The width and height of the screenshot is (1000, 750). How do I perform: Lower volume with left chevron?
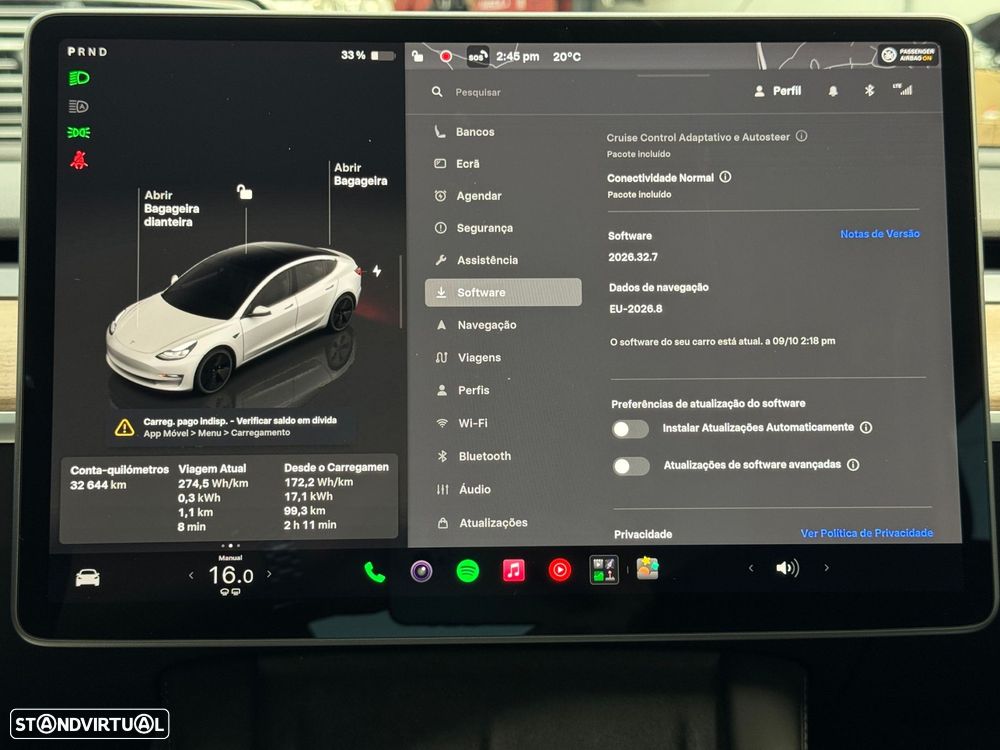tap(751, 568)
